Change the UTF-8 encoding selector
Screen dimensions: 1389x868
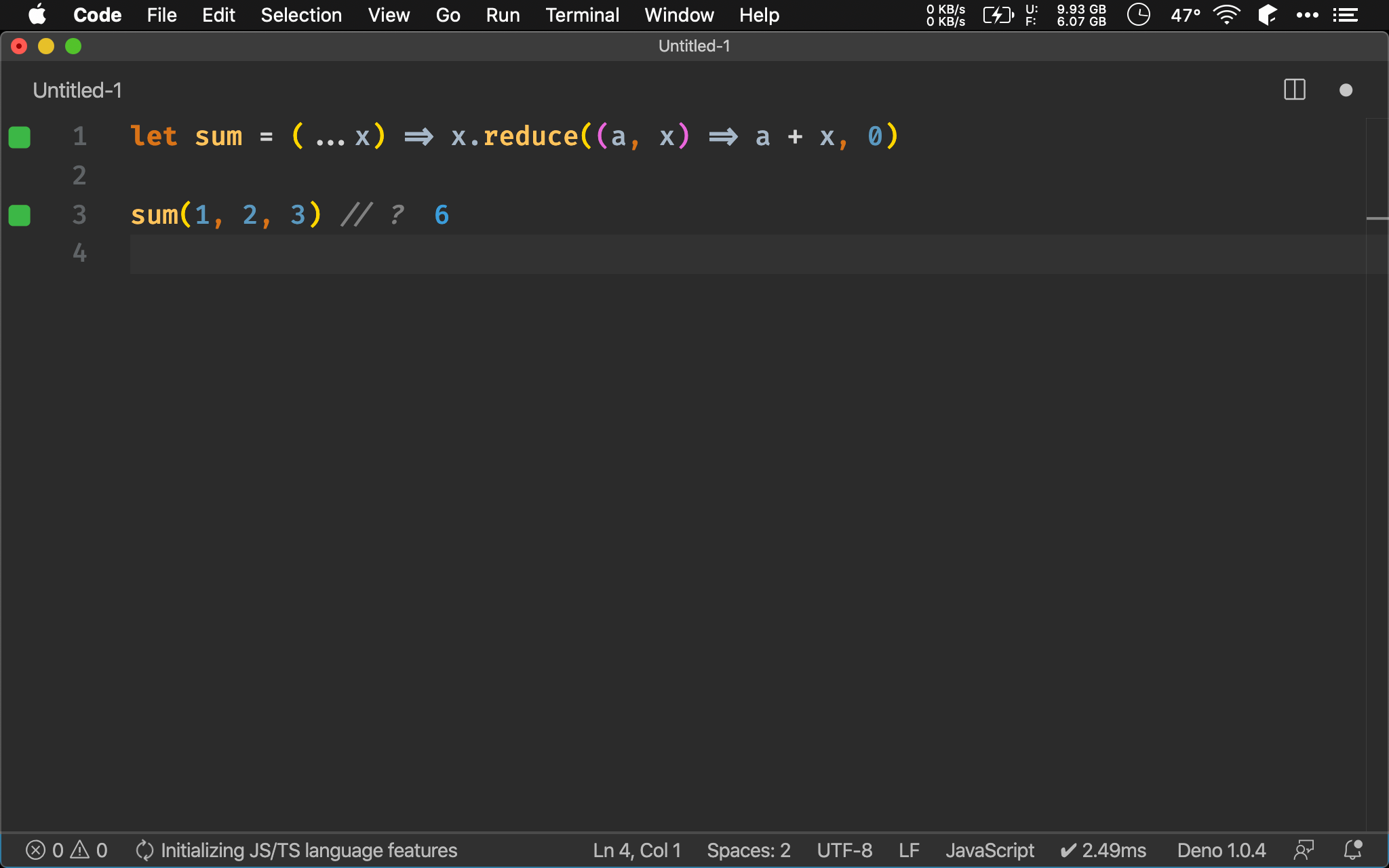(x=844, y=850)
